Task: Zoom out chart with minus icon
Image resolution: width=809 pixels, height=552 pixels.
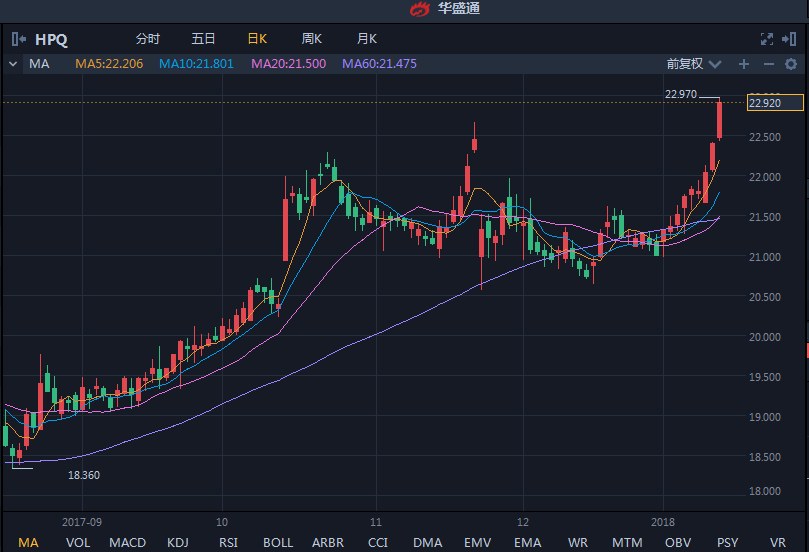Action: (768, 64)
